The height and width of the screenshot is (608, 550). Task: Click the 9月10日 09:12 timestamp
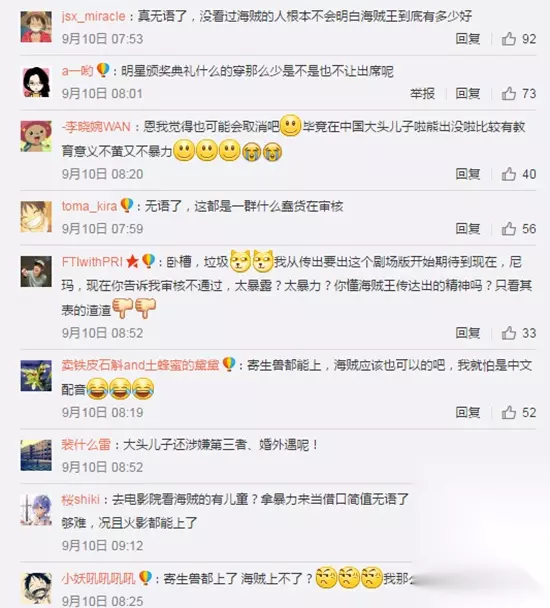tap(103, 546)
